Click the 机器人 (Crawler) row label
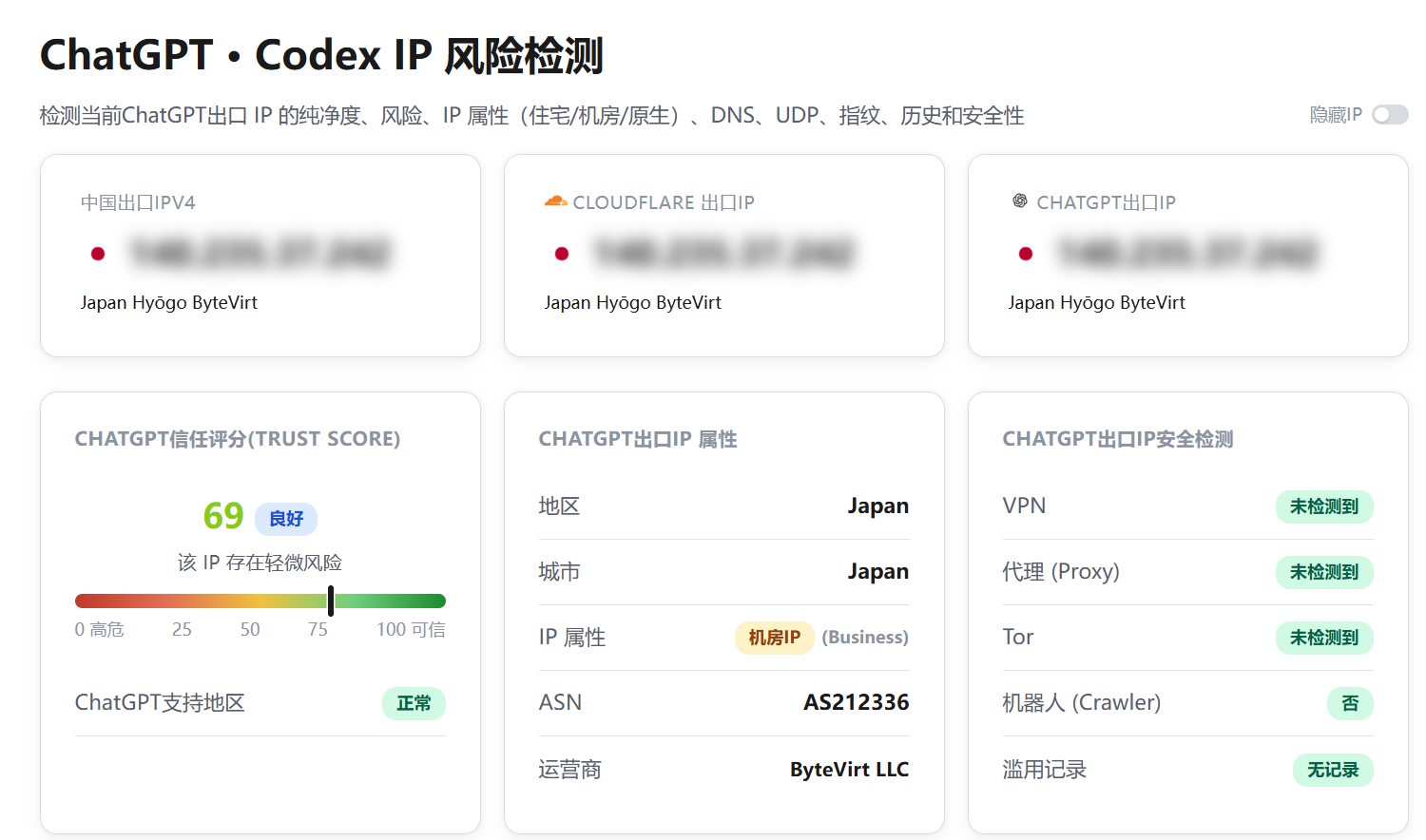Image resolution: width=1426 pixels, height=840 pixels. click(1082, 703)
